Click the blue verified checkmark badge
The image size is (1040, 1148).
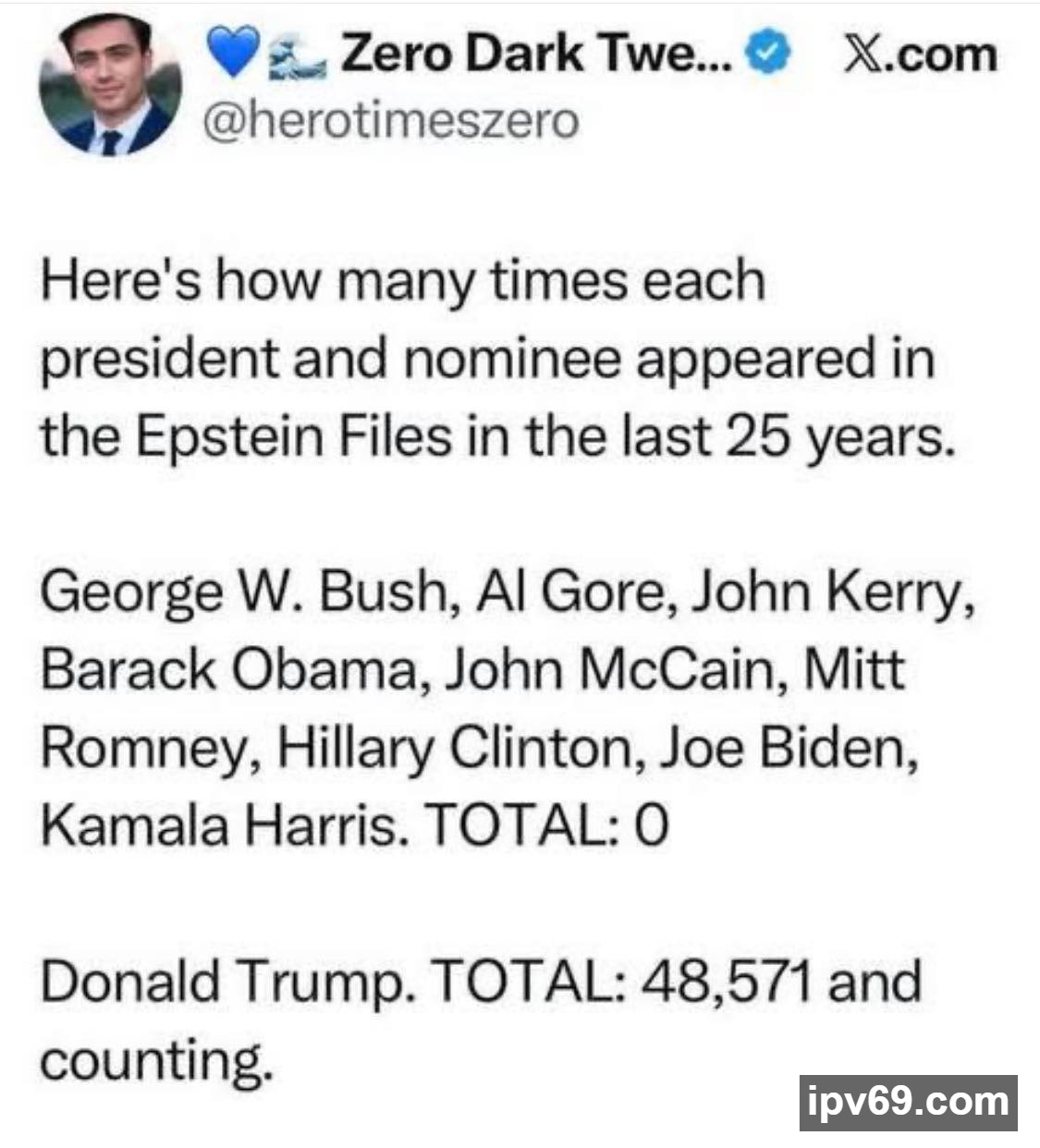pyautogui.click(x=768, y=55)
